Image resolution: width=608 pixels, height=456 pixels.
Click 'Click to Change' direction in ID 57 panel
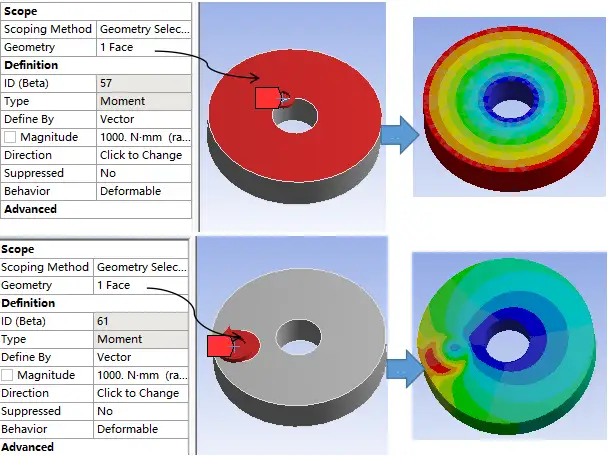click(144, 155)
